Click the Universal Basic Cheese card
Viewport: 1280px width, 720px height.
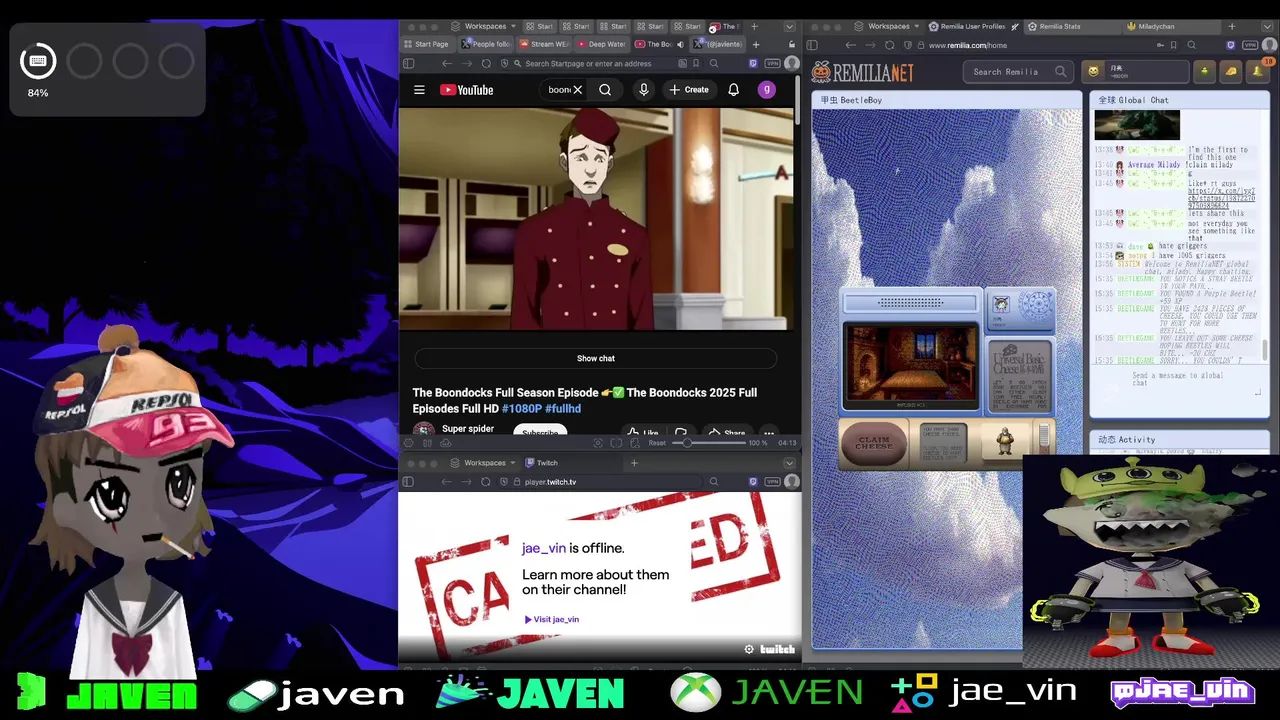pos(1019,377)
